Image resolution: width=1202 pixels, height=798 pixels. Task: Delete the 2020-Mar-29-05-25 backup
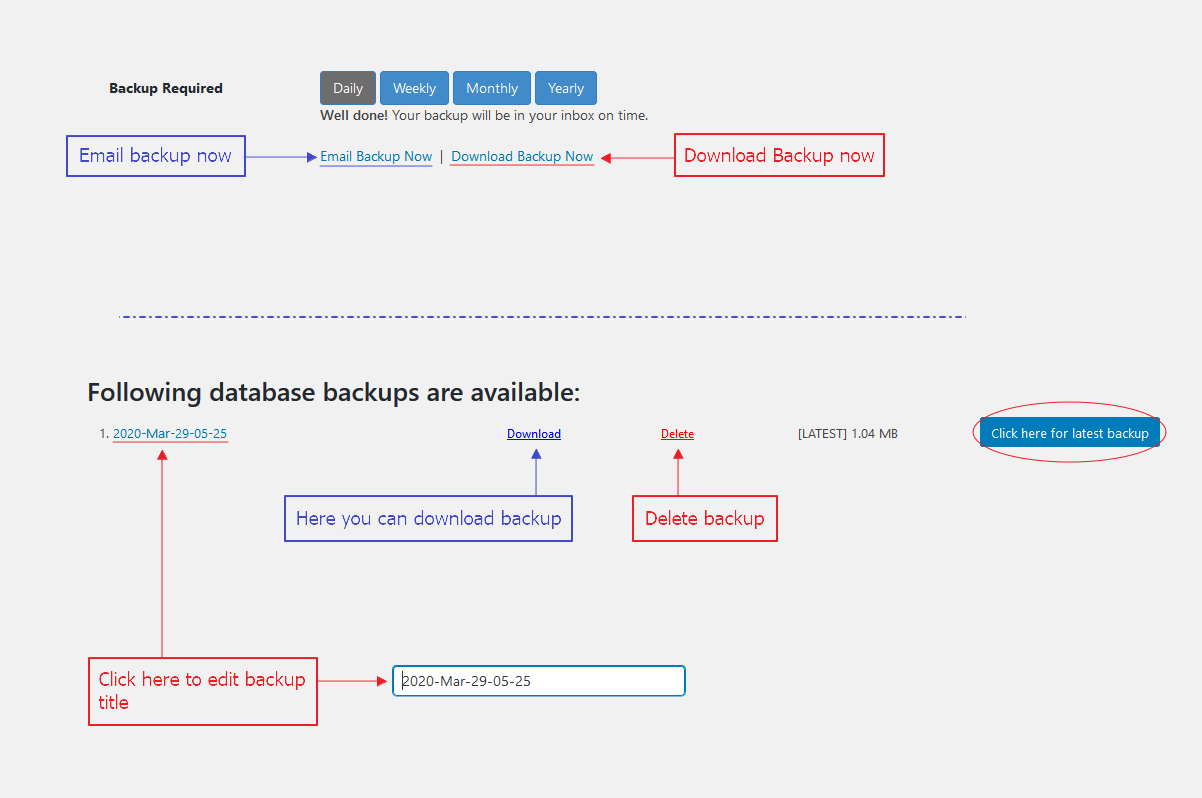pos(677,434)
